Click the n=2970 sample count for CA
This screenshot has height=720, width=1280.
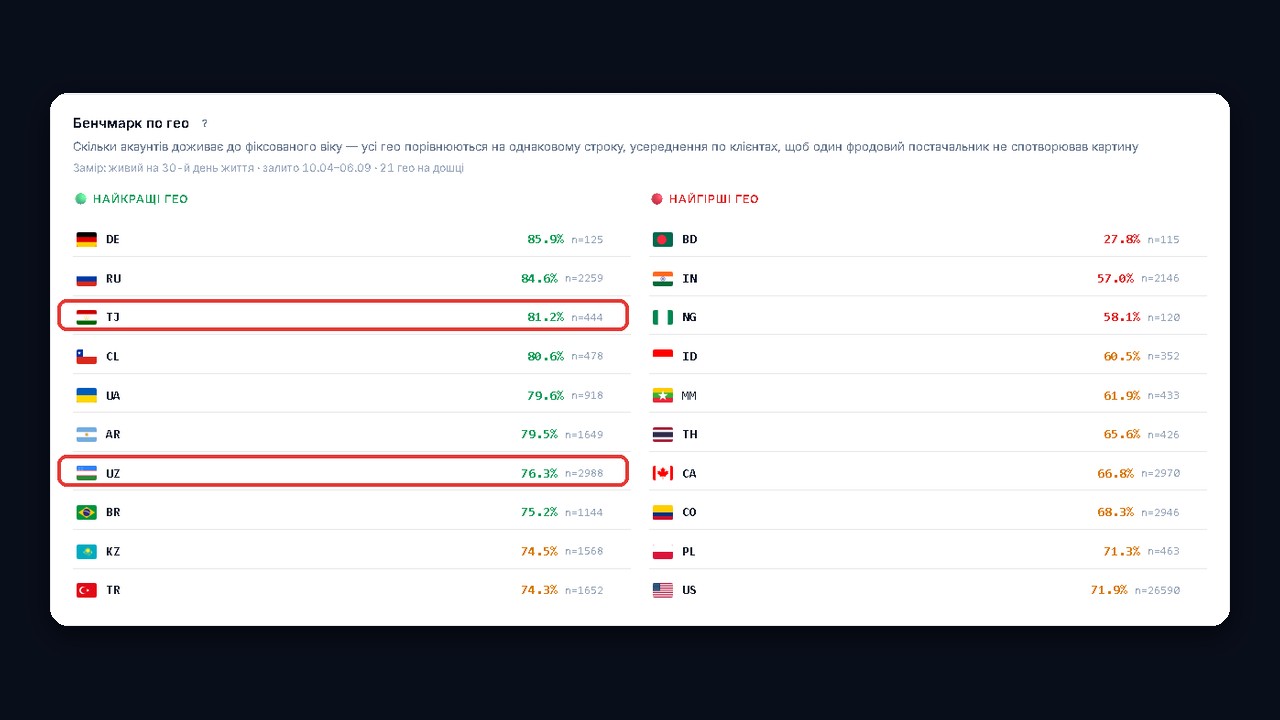(x=1160, y=473)
